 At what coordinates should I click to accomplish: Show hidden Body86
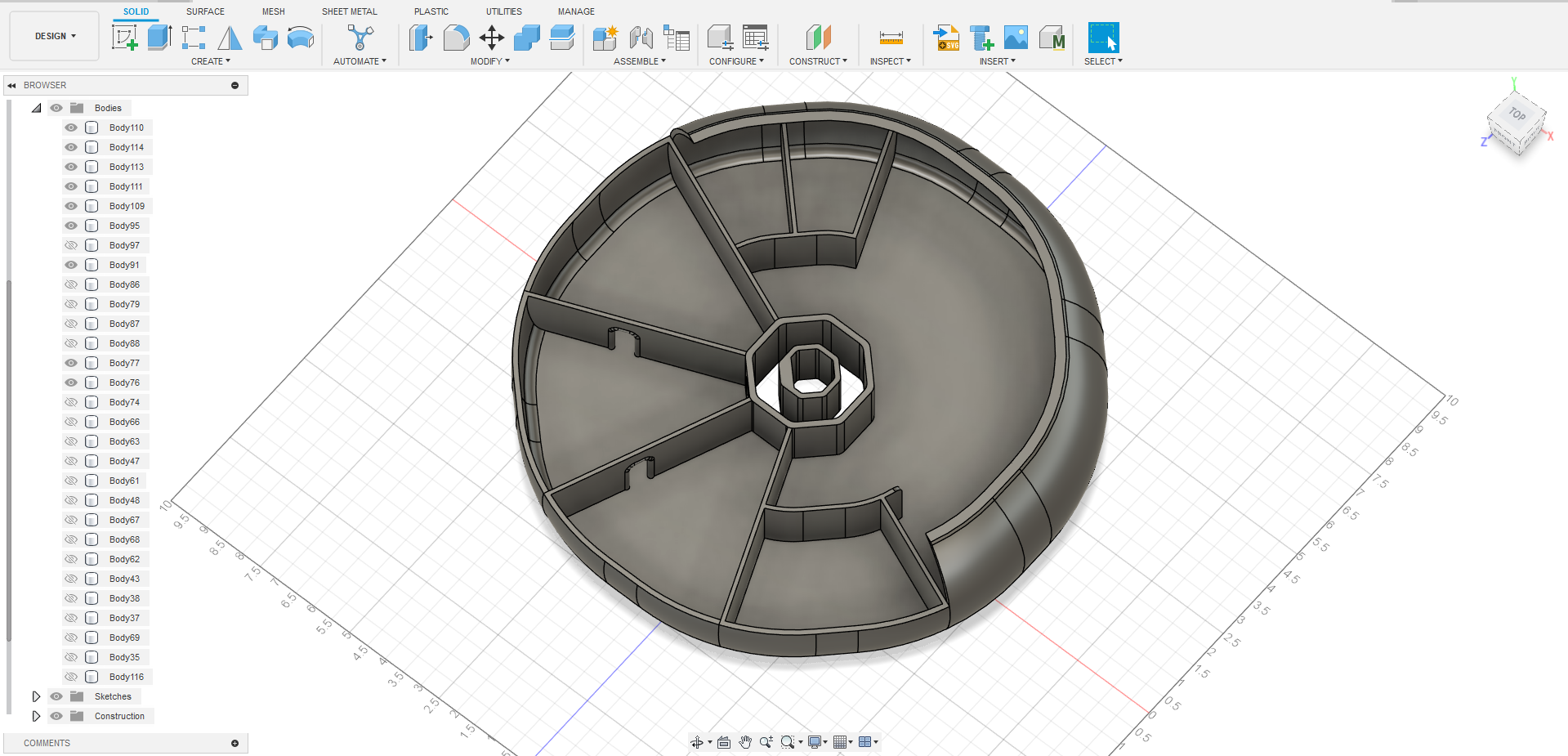[x=71, y=284]
